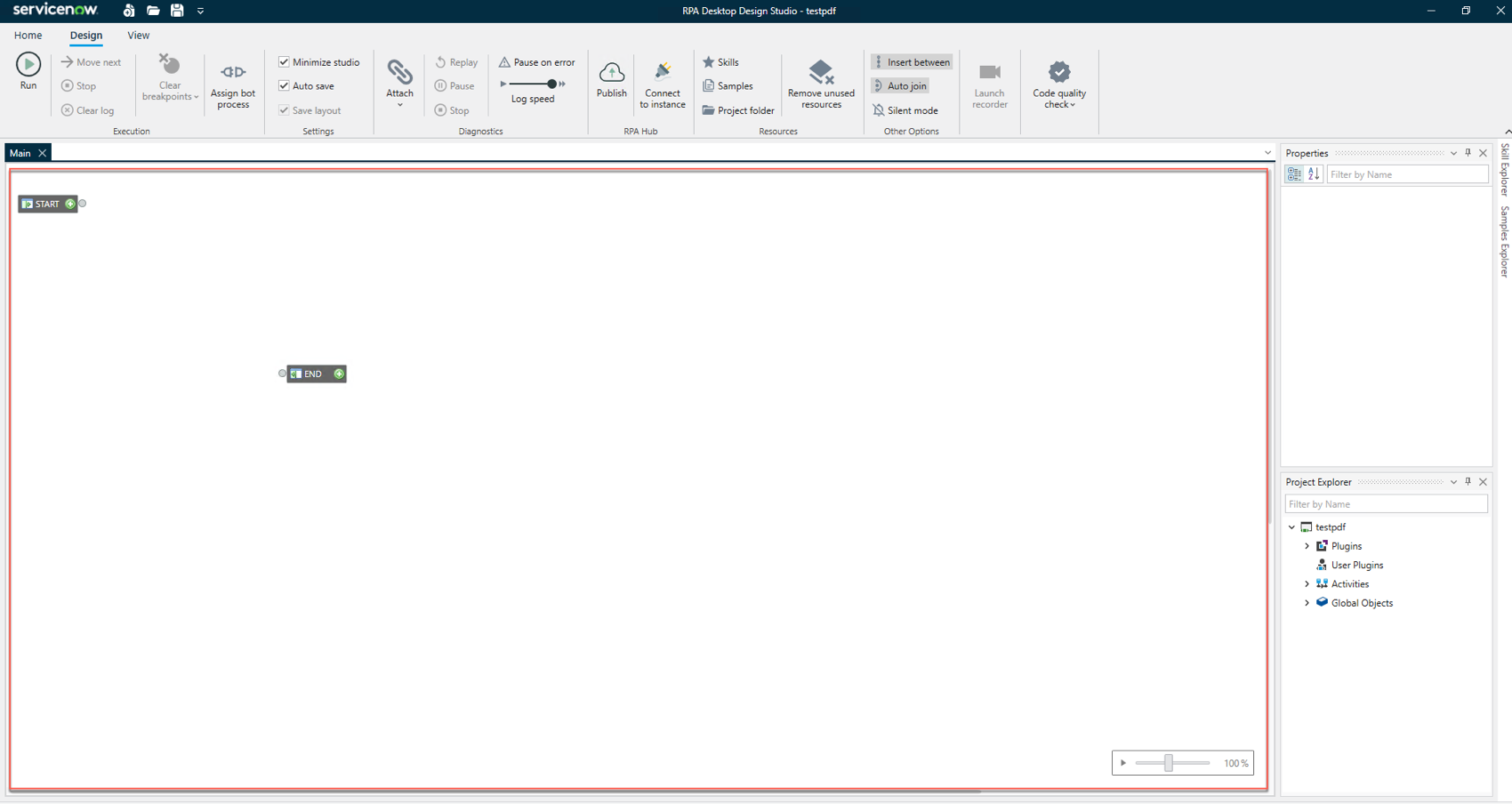Click plus icon on START node

[x=70, y=204]
